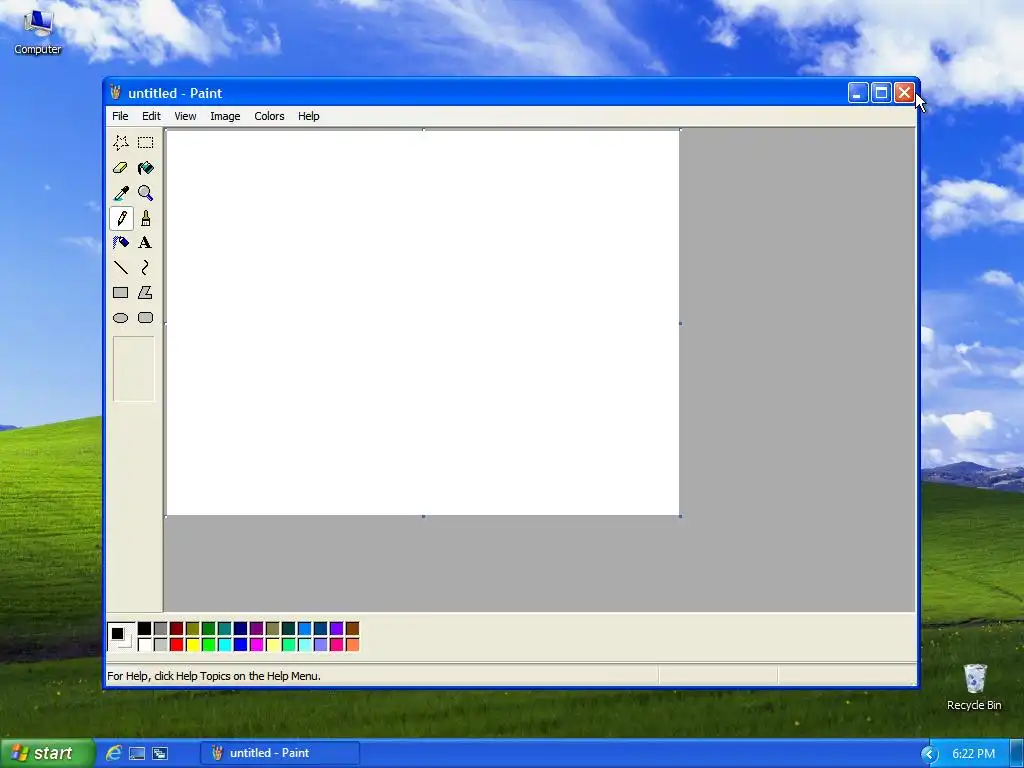
Task: Click the window switcher quick launch icon
Action: (160, 753)
